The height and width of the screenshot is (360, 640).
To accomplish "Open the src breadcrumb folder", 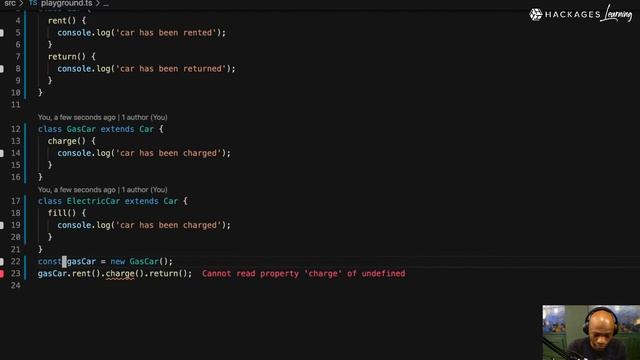I will click(10, 3).
